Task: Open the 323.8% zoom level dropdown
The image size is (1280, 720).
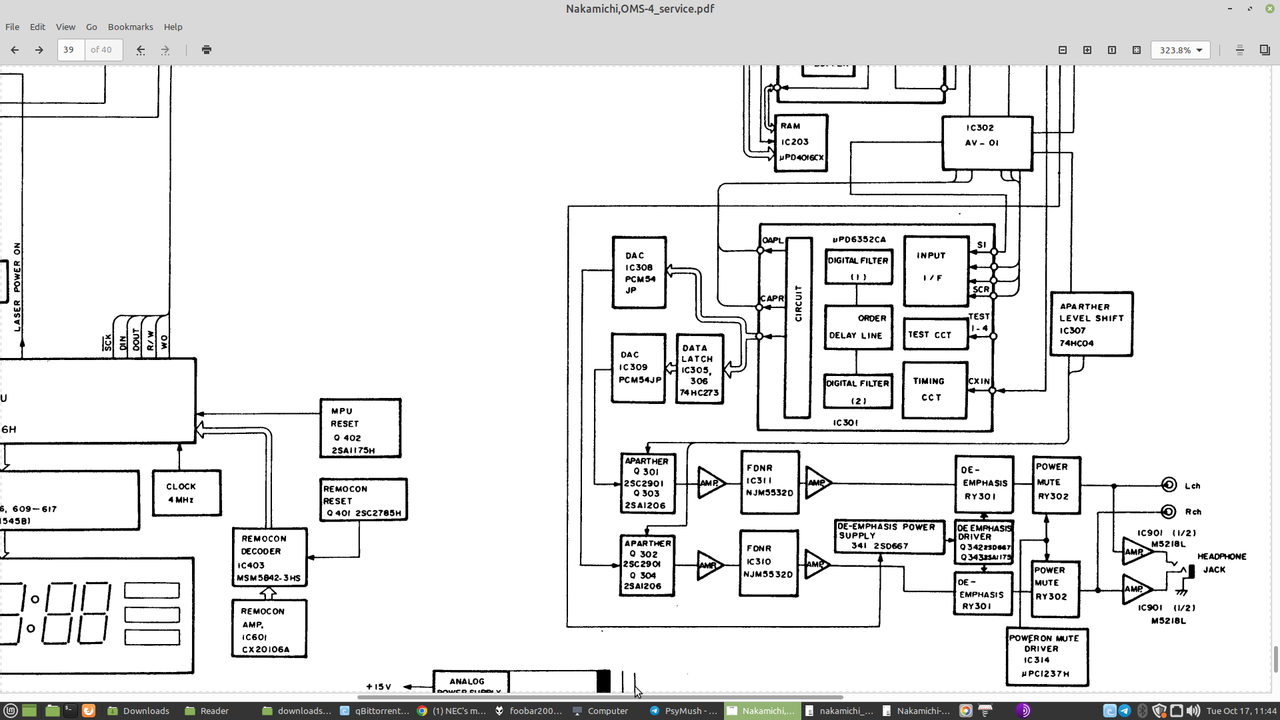Action: tap(1181, 49)
